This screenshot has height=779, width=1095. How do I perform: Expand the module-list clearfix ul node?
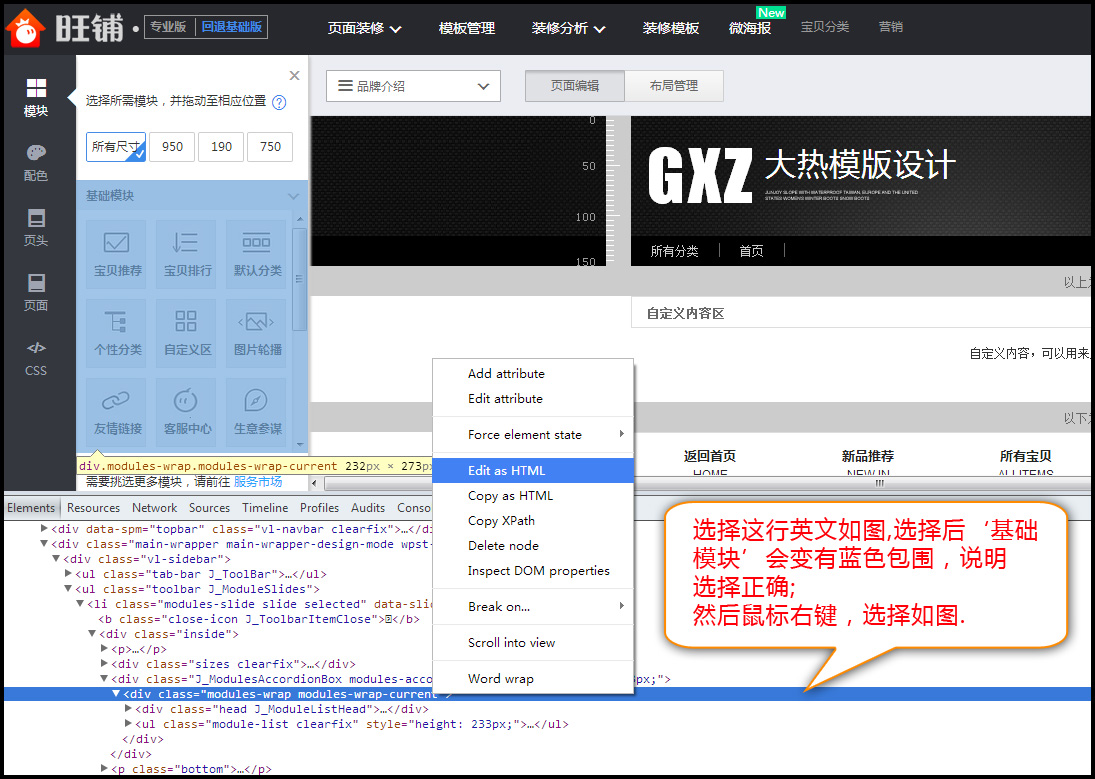128,724
